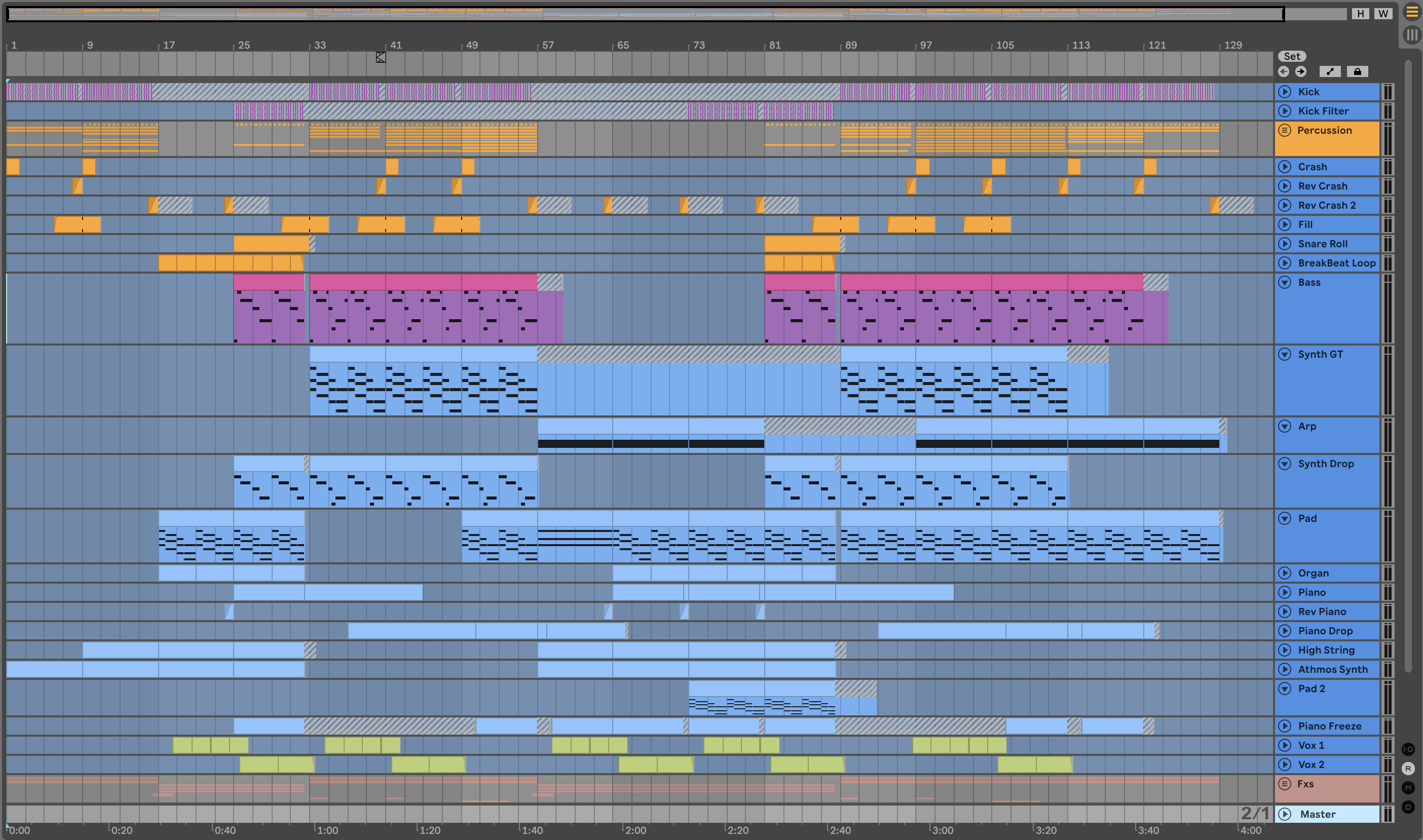The image size is (1423, 840).
Task: Jump to previous locator arrow
Action: (x=1284, y=71)
